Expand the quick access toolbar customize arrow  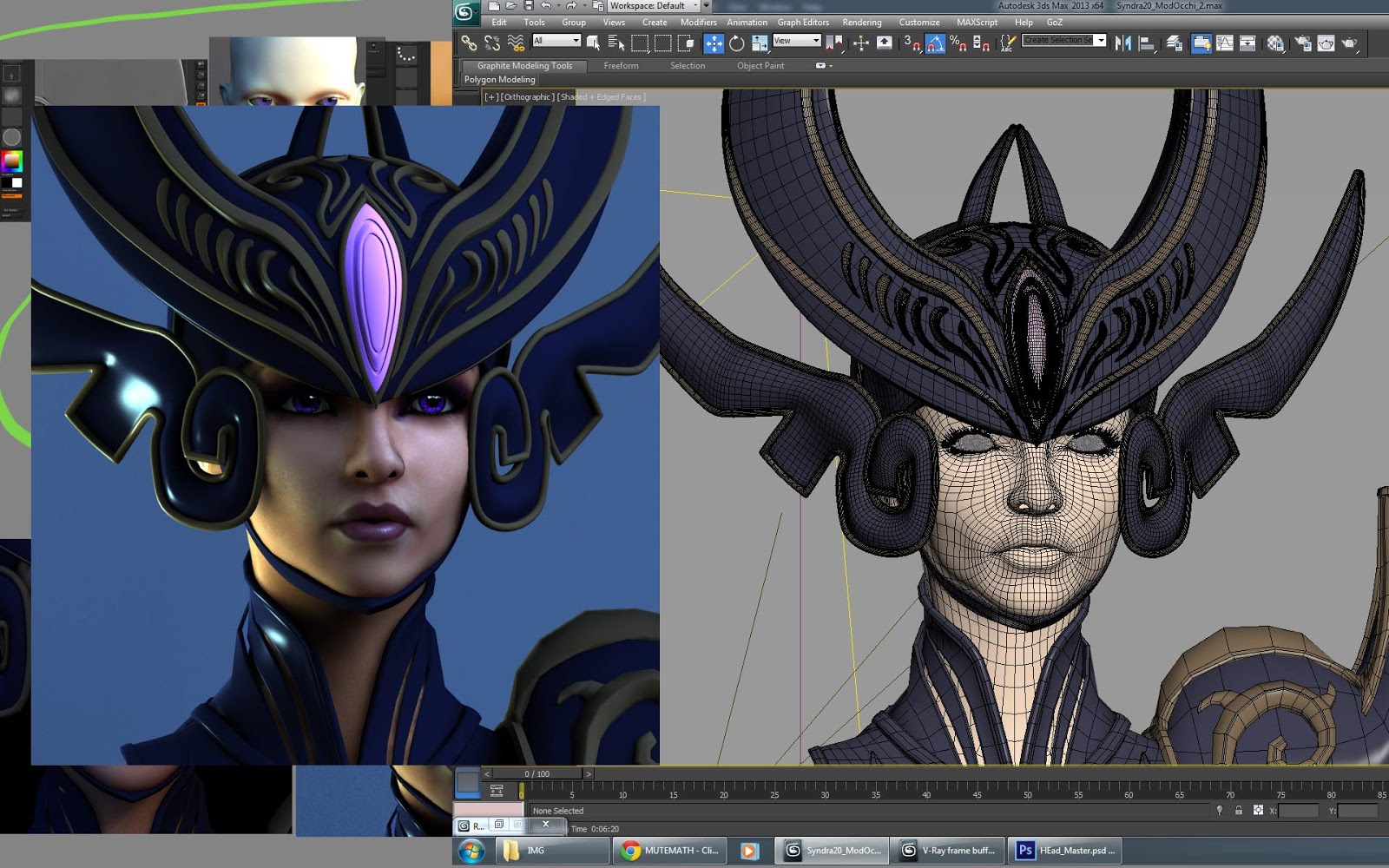pos(707,6)
